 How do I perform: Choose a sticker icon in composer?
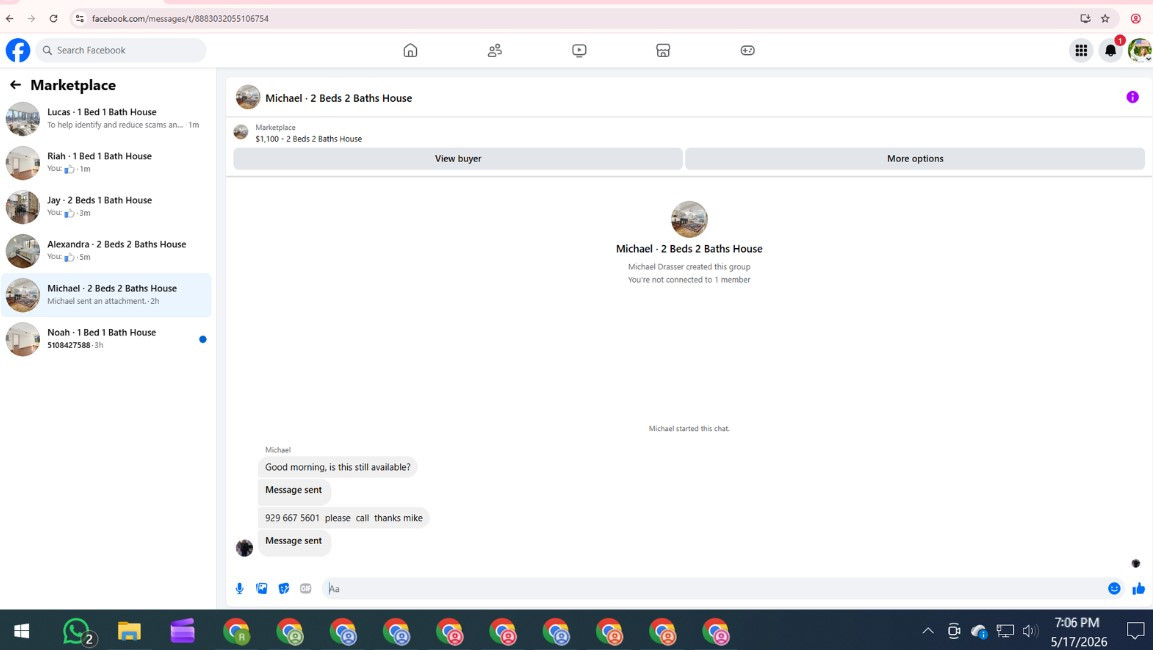tap(284, 588)
